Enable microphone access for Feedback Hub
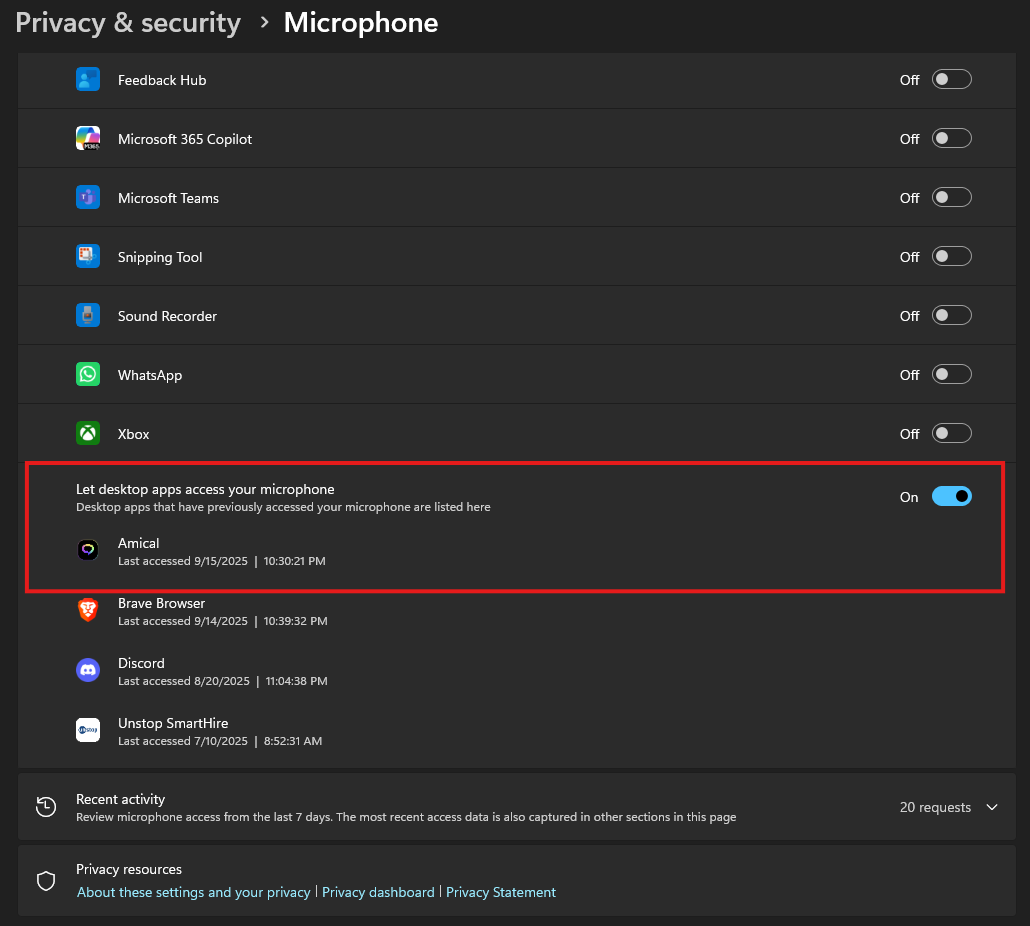The height and width of the screenshot is (926, 1030). [x=951, y=78]
